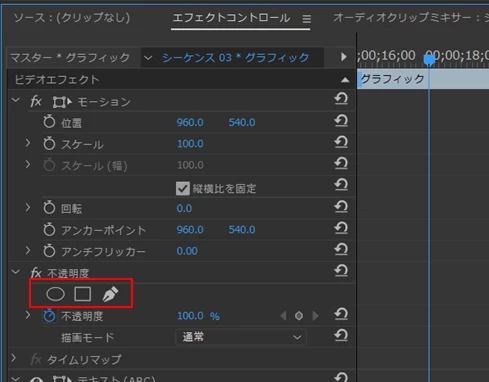Click the アンチフリッカー value 0.00

pyautogui.click(x=187, y=251)
